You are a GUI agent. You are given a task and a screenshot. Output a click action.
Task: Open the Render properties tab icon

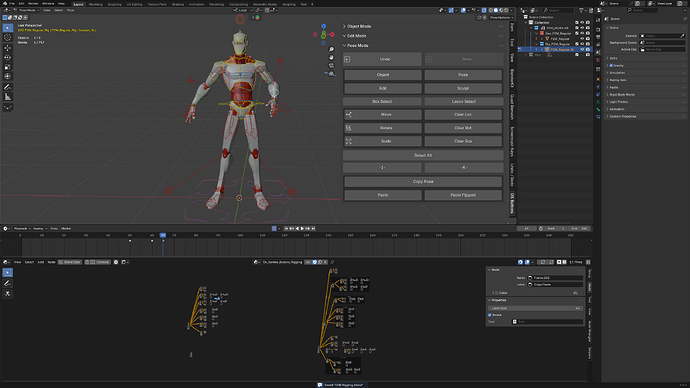[598, 29]
